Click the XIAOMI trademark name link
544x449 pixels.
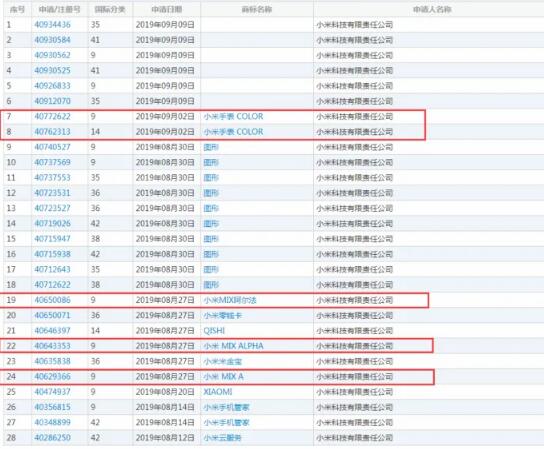218,392
